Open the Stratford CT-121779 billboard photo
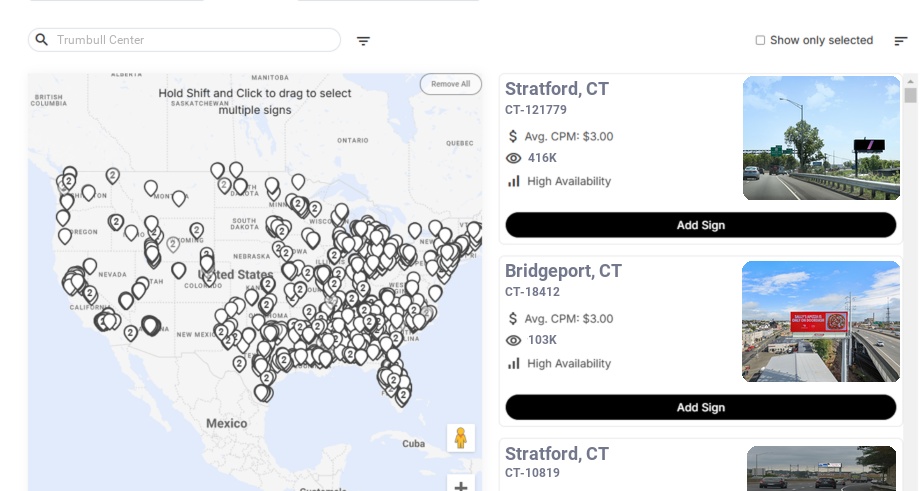 pyautogui.click(x=821, y=138)
